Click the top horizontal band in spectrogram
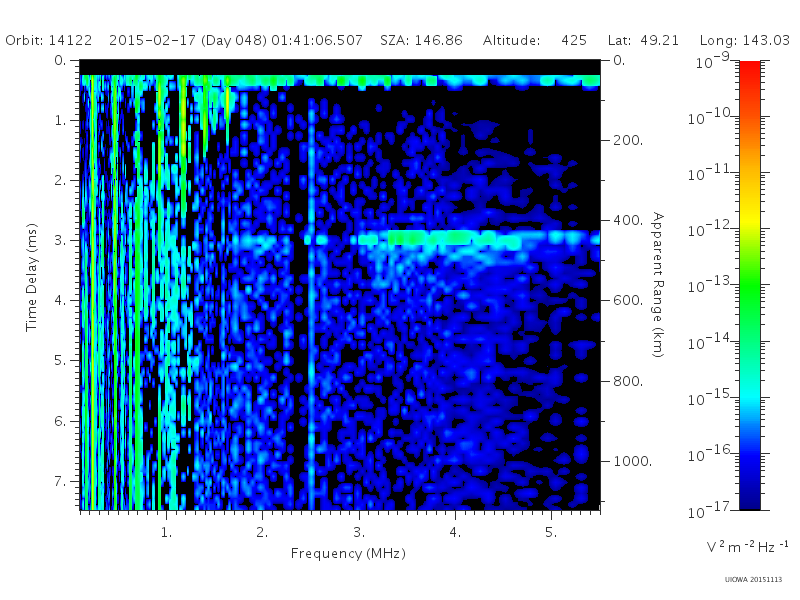Image resolution: width=800 pixels, height=600 pixels. 340,80
